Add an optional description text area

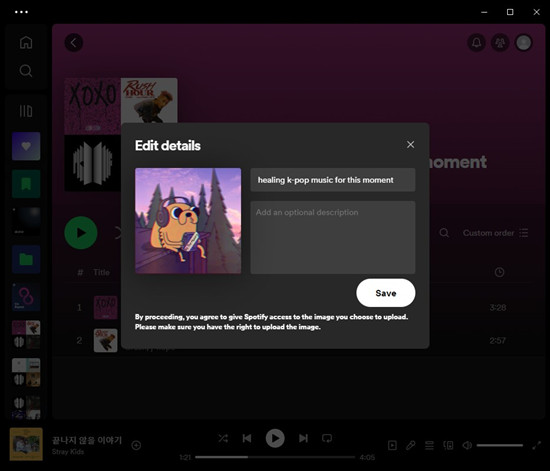pos(333,237)
